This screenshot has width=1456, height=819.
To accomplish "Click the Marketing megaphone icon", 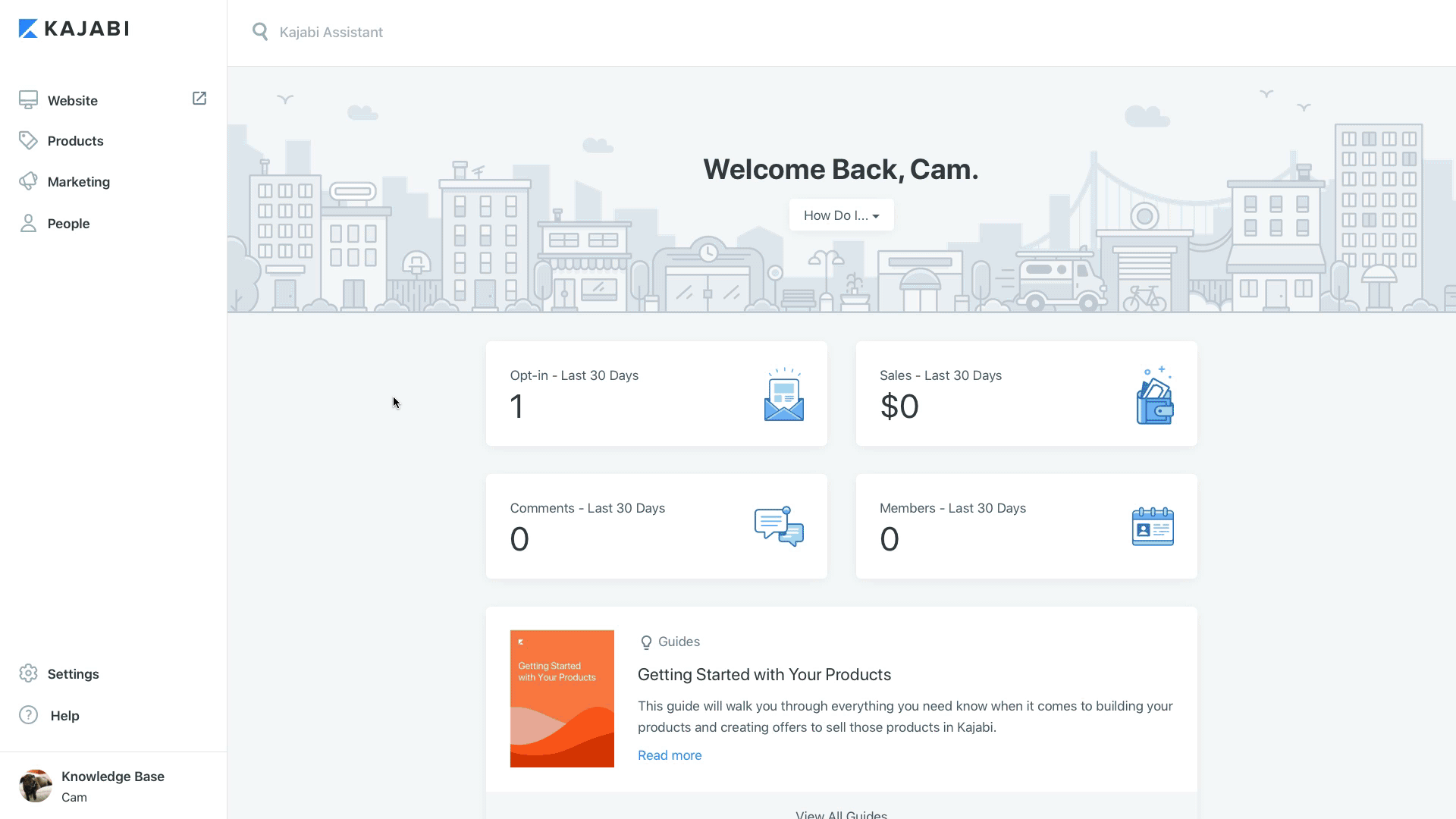I will click(28, 181).
